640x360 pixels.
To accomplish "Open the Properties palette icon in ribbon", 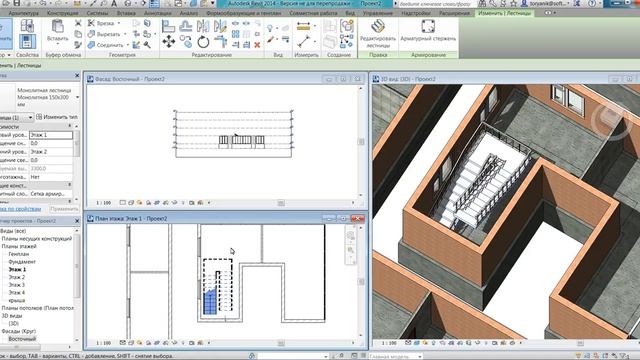I will [x=27, y=42].
